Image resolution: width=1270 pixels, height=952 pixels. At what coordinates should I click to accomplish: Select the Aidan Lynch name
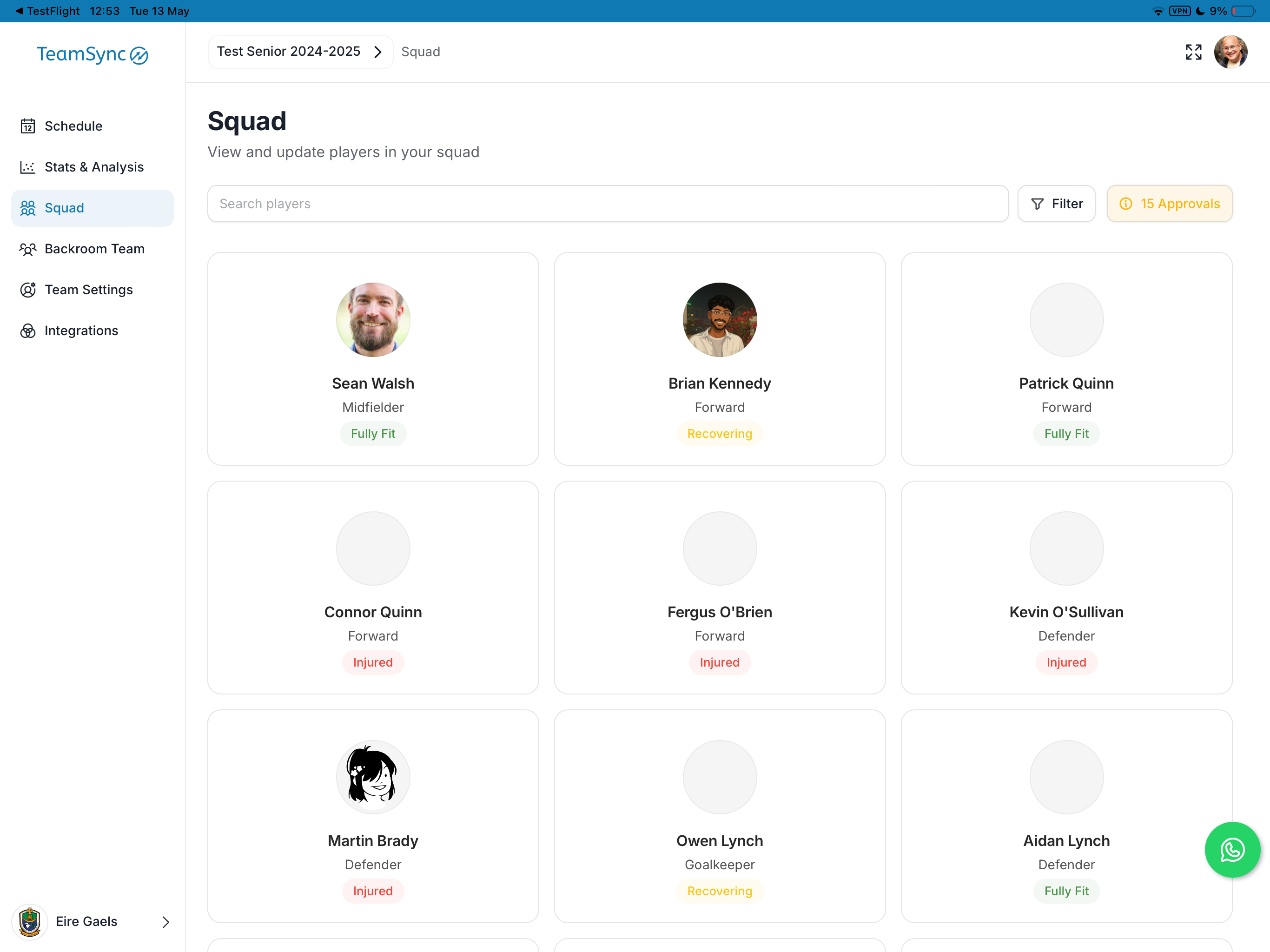click(1067, 840)
